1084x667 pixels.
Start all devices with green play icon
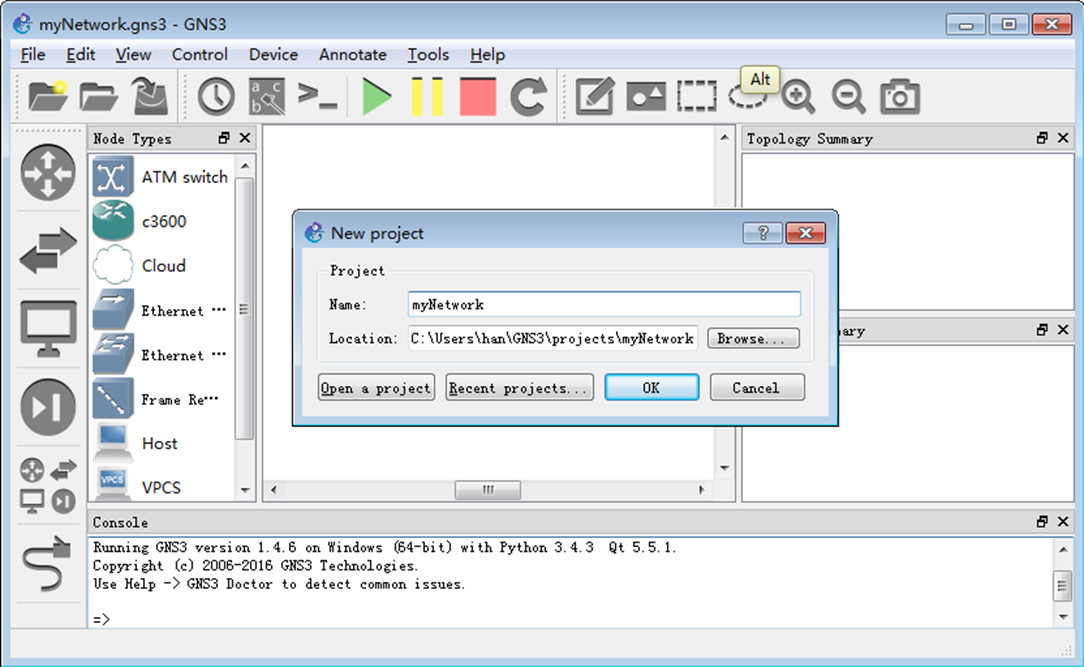(377, 97)
